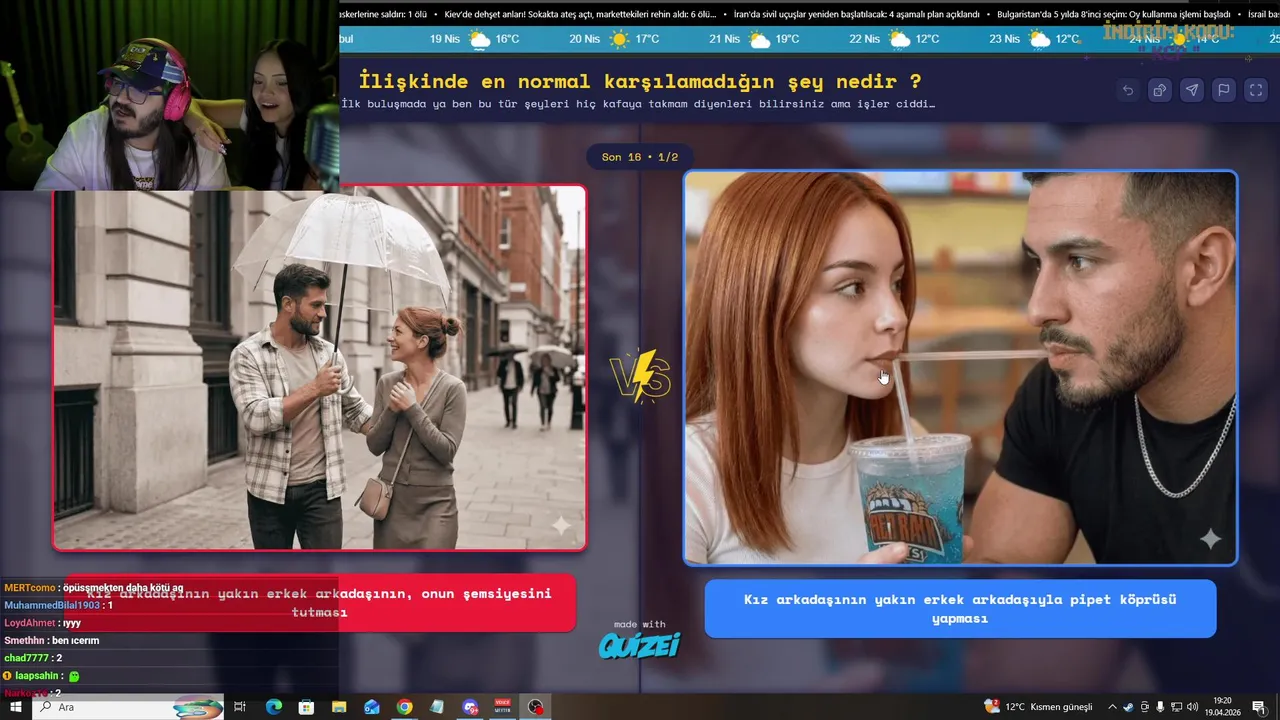Click the paper-plane share icon
The width and height of the screenshot is (1280, 720).
(1192, 90)
